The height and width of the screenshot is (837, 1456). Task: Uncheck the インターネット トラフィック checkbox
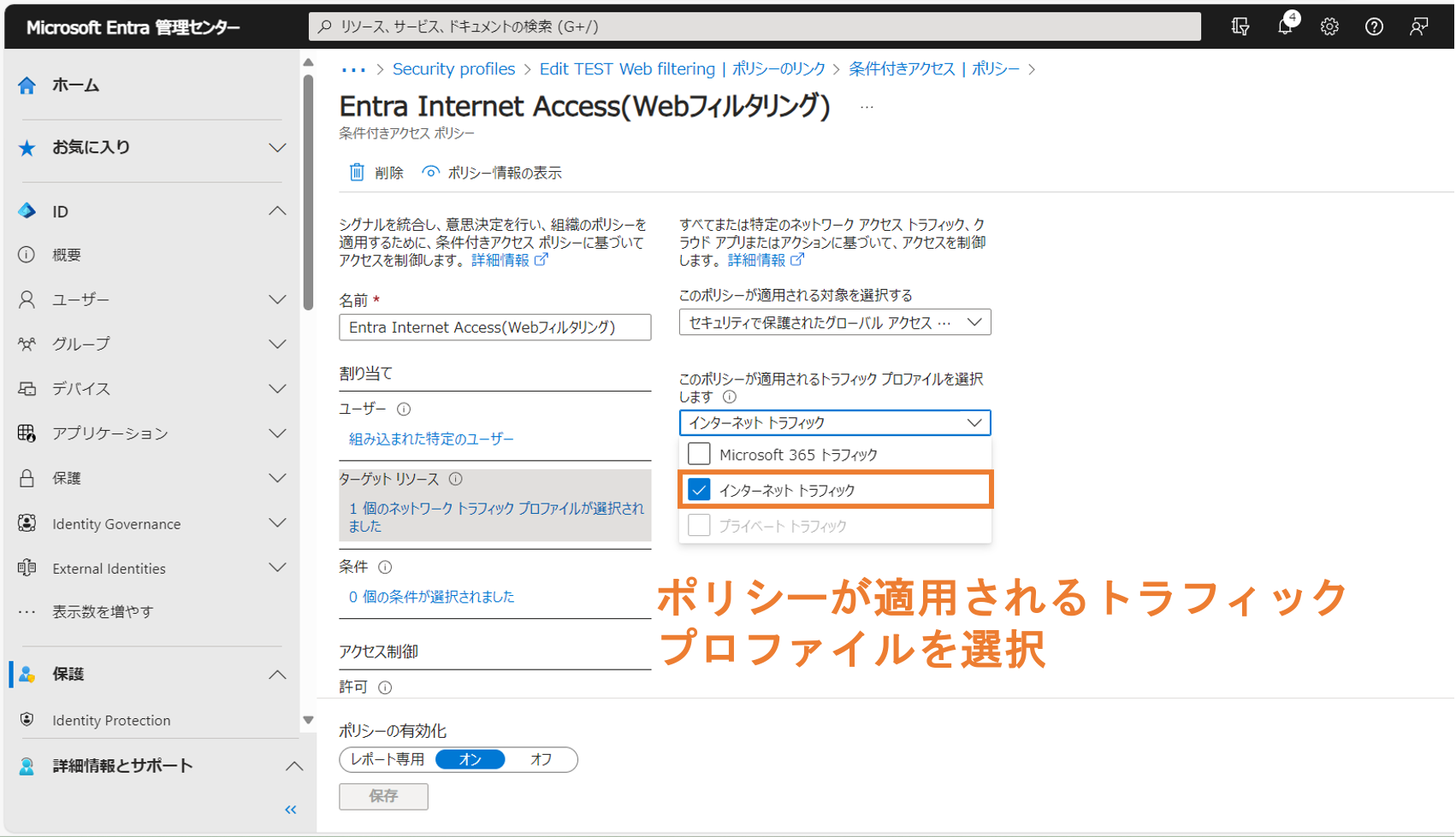(x=699, y=490)
